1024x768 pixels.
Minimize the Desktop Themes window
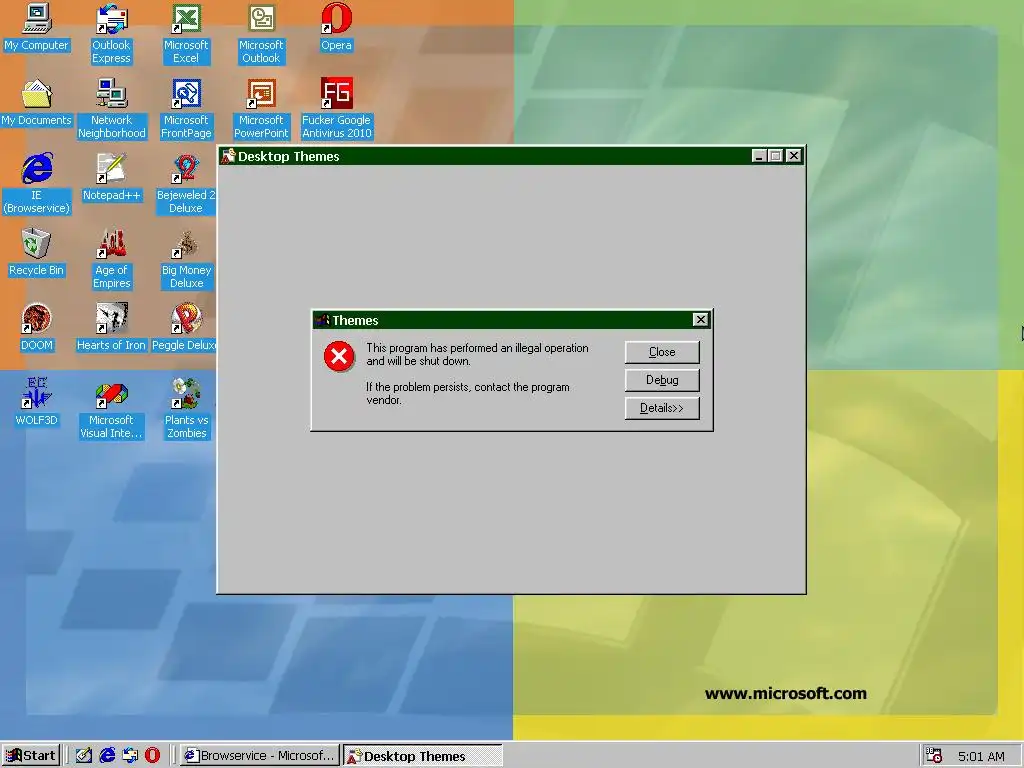[758, 155]
